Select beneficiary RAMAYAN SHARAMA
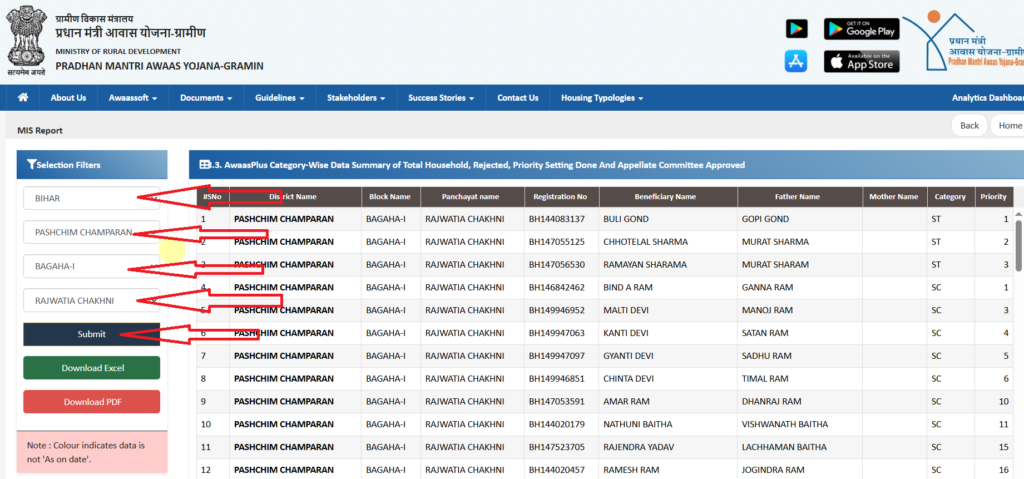 pos(645,265)
